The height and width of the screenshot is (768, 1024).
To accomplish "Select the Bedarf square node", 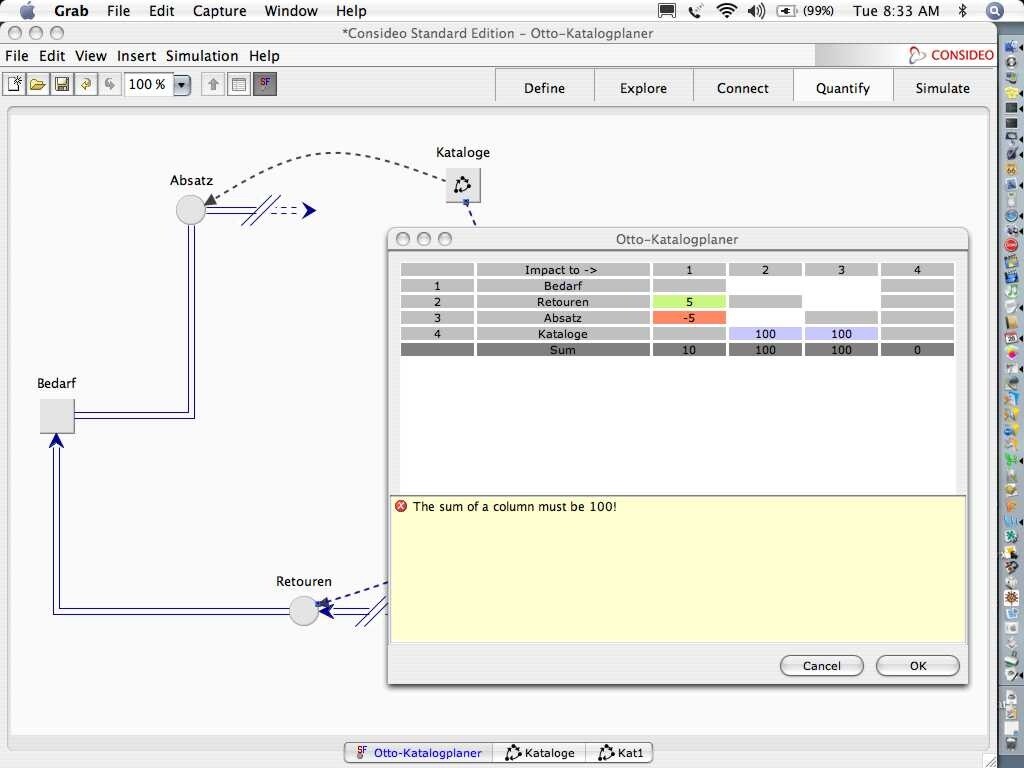I will click(x=57, y=416).
